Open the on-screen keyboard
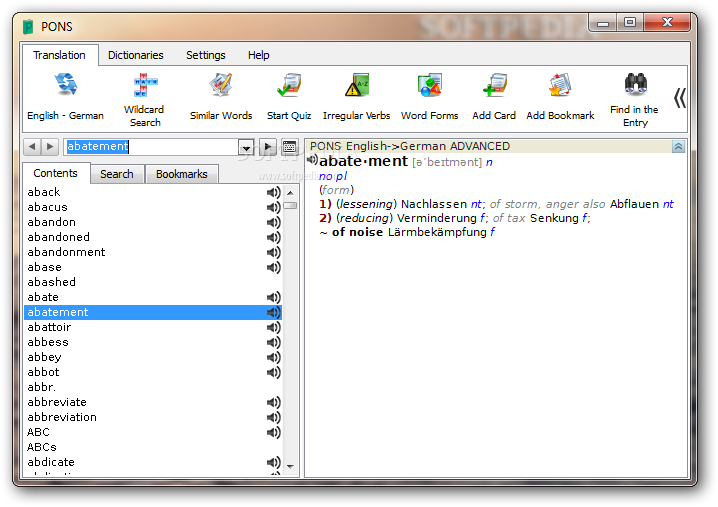718x507 pixels. [x=289, y=147]
